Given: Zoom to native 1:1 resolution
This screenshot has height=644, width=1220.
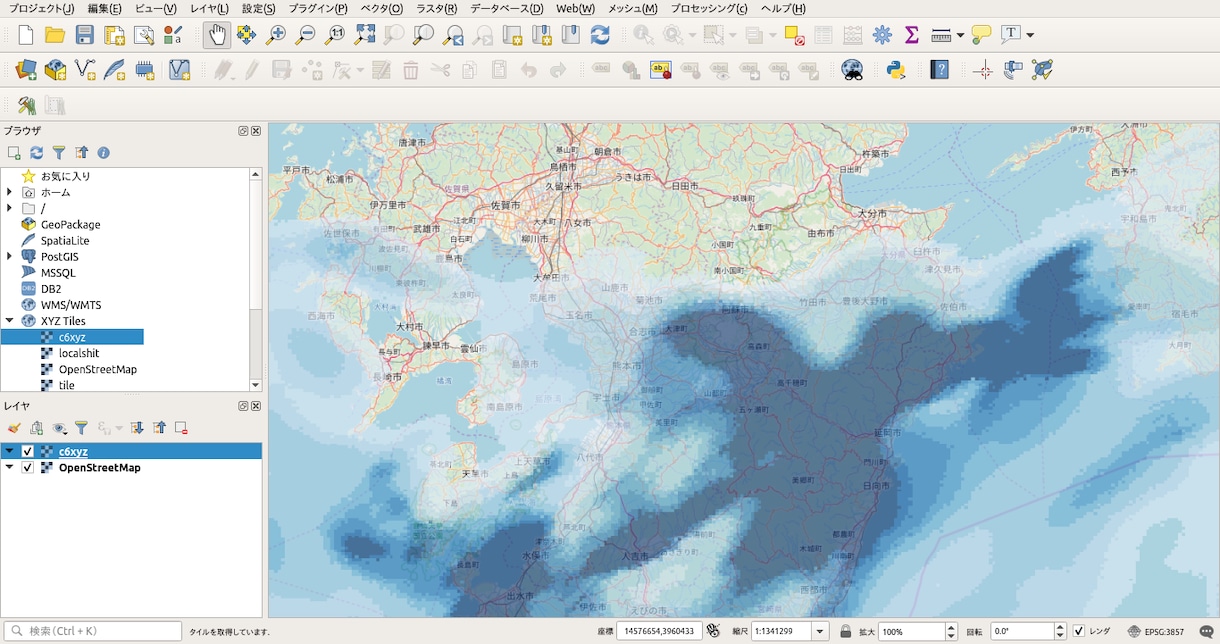Looking at the screenshot, I should (x=335, y=35).
